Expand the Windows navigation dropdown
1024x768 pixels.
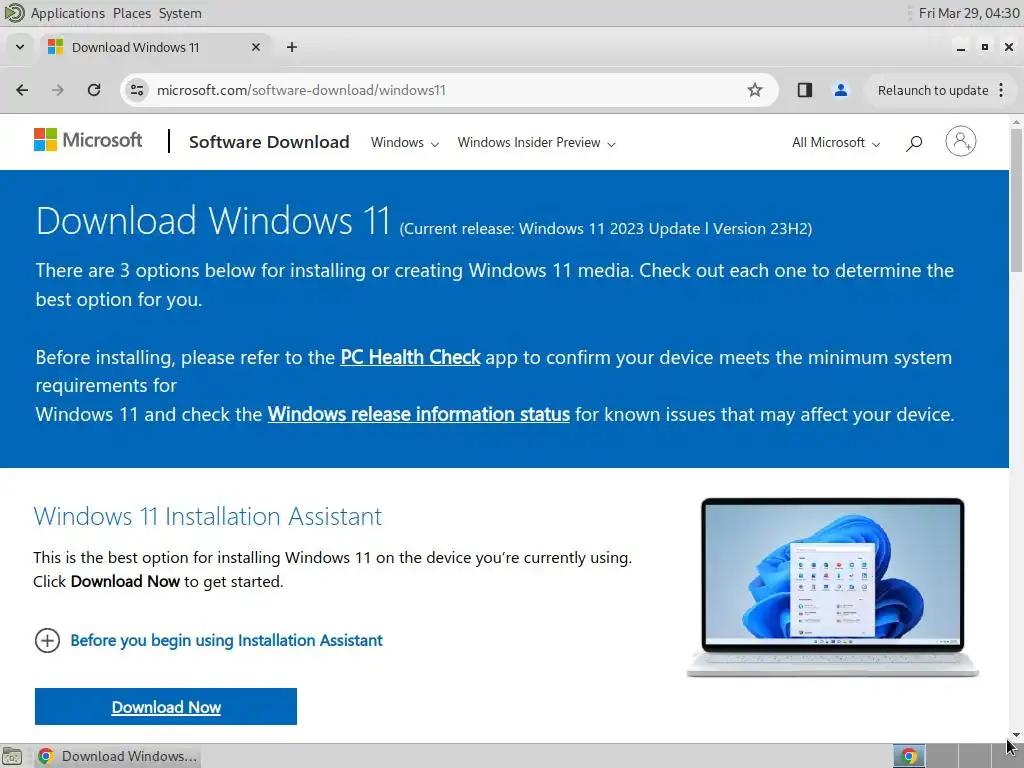tap(405, 142)
